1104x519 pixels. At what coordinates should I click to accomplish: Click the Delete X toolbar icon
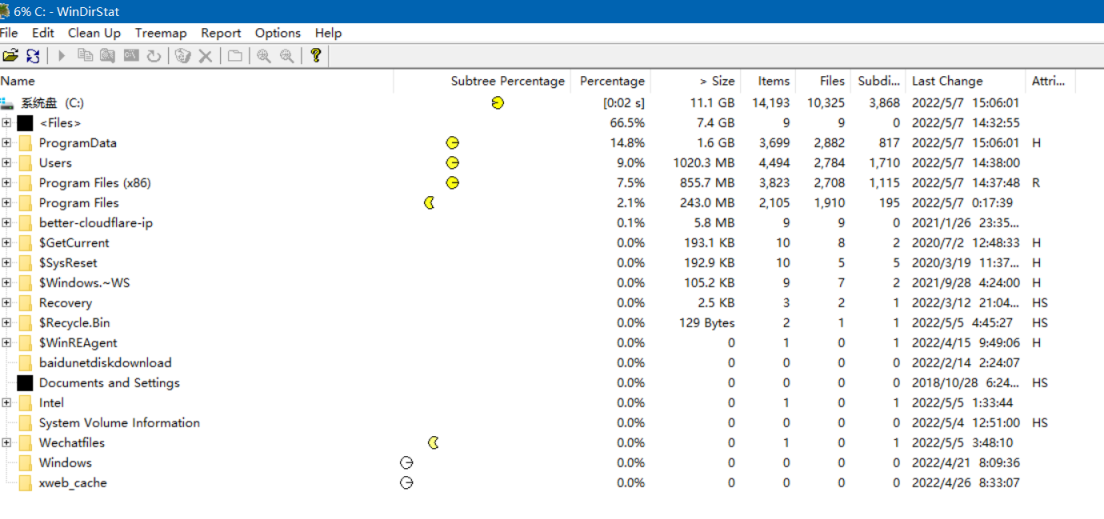pyautogui.click(x=205, y=56)
